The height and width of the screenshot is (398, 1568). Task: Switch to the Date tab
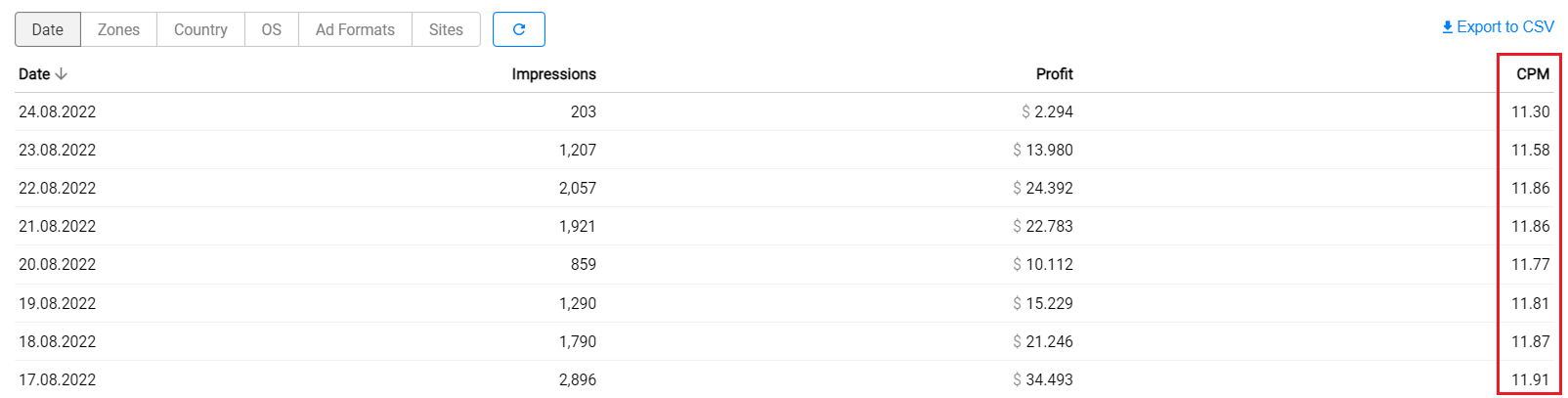tap(47, 29)
